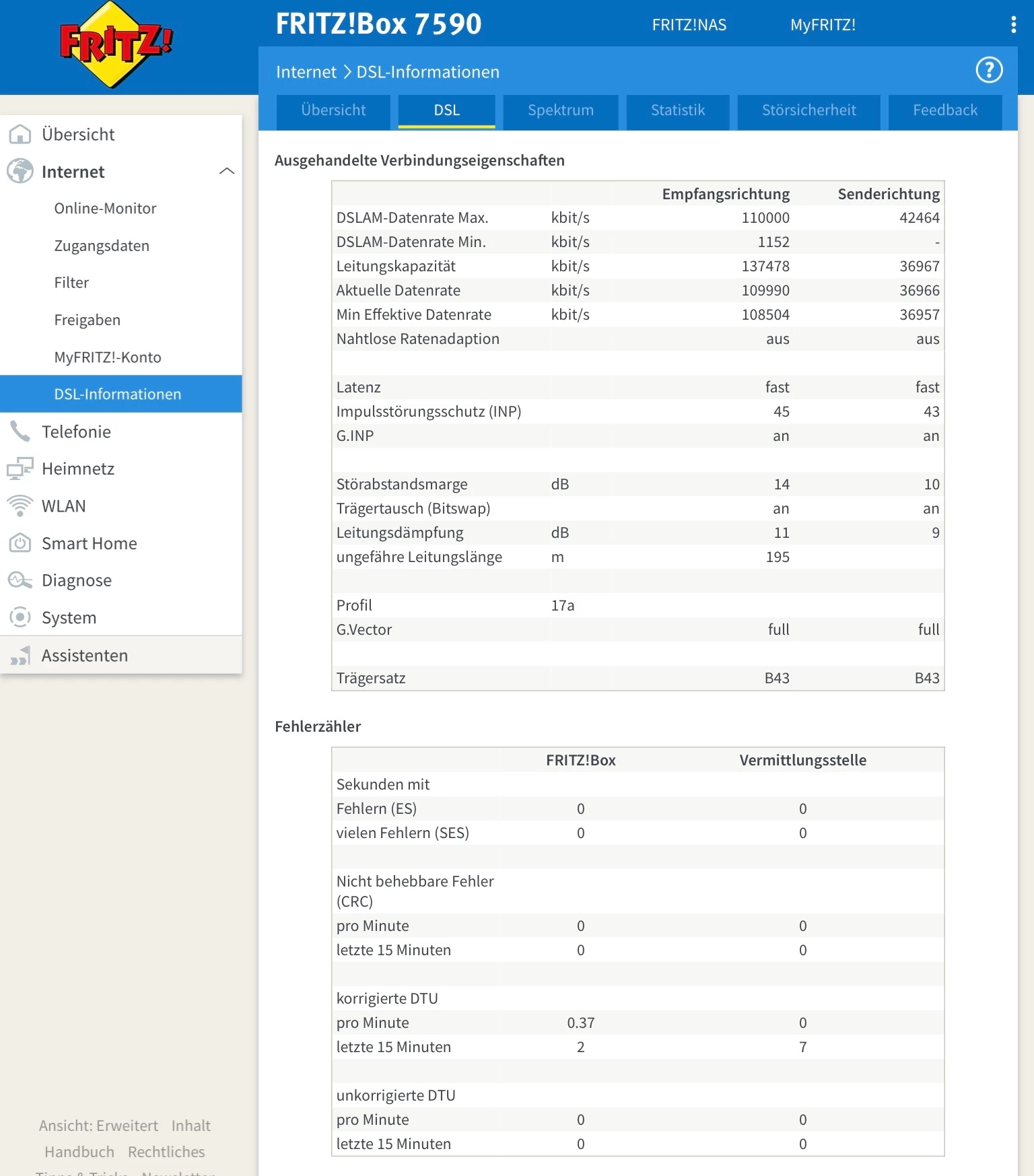Click the DSL-Informationen breadcrumb text
This screenshot has height=1176, width=1034.
point(428,72)
